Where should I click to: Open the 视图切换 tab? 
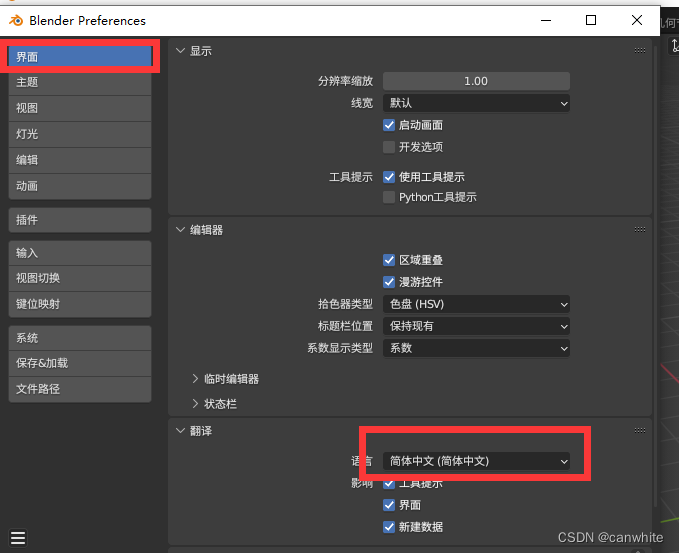(80, 278)
